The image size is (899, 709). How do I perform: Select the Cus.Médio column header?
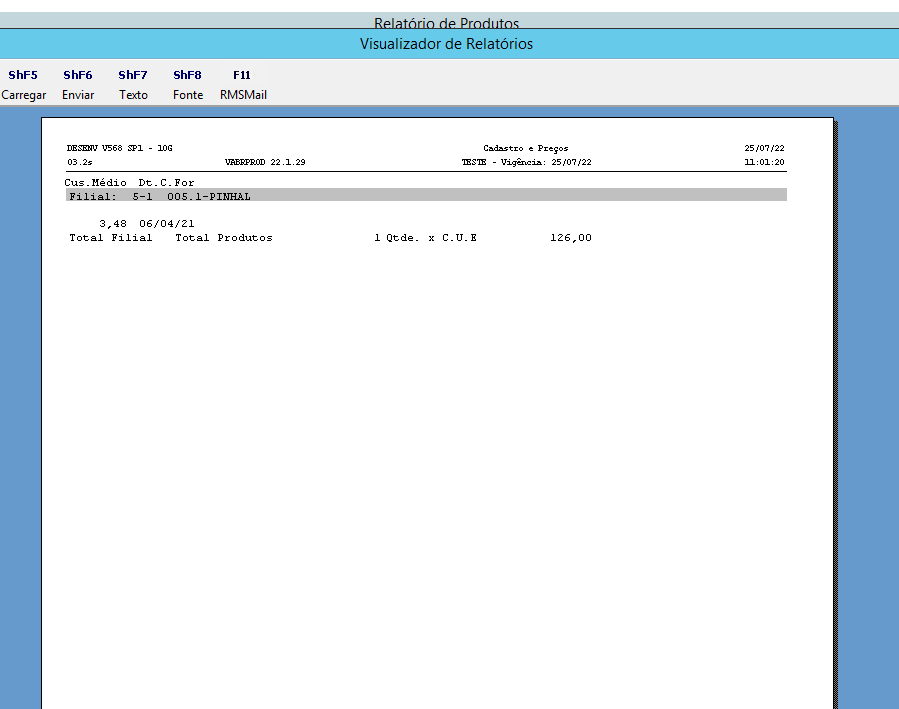pos(95,182)
